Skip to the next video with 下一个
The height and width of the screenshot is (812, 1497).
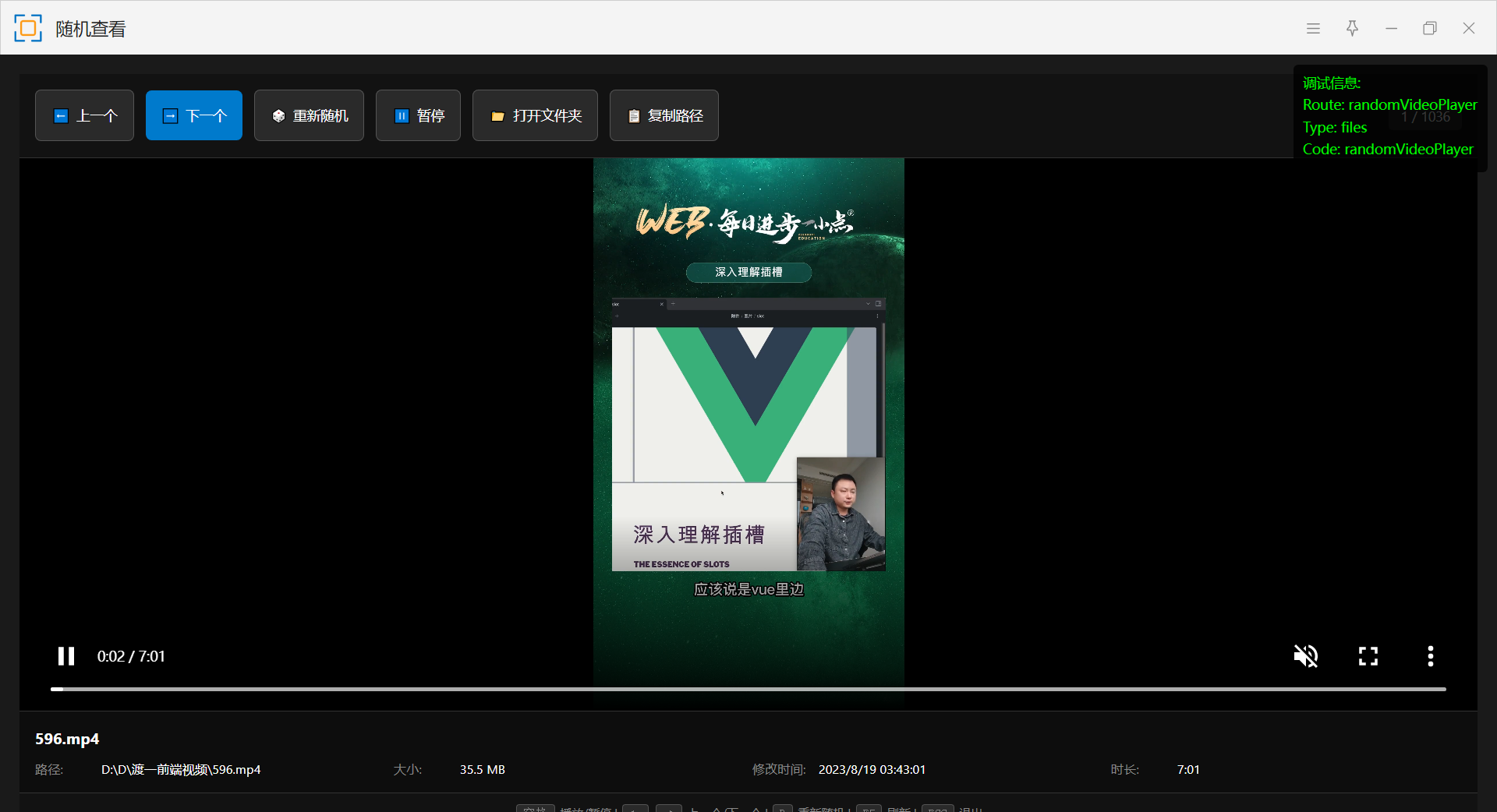pyautogui.click(x=194, y=115)
